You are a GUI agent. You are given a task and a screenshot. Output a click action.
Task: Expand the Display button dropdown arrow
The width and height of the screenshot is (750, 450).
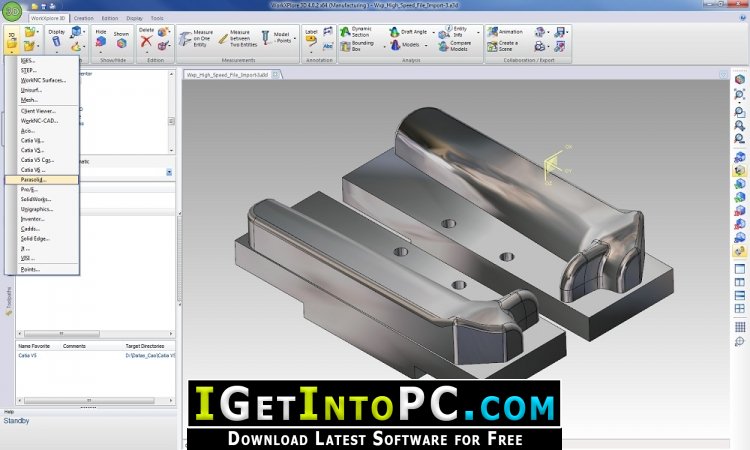point(56,52)
